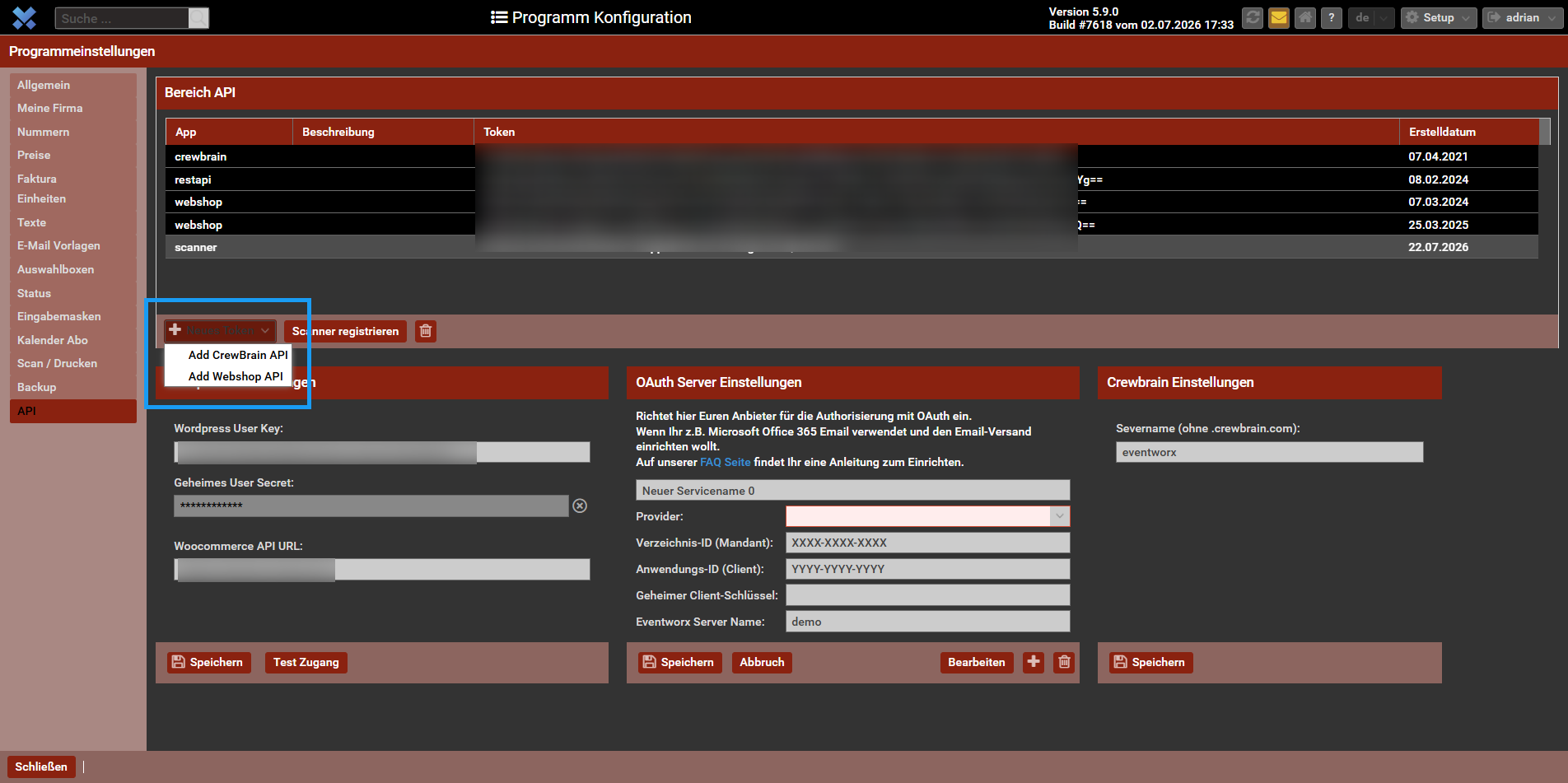Choose Add Webshop API
Image resolution: width=1568 pixels, height=783 pixels.
[x=236, y=376]
